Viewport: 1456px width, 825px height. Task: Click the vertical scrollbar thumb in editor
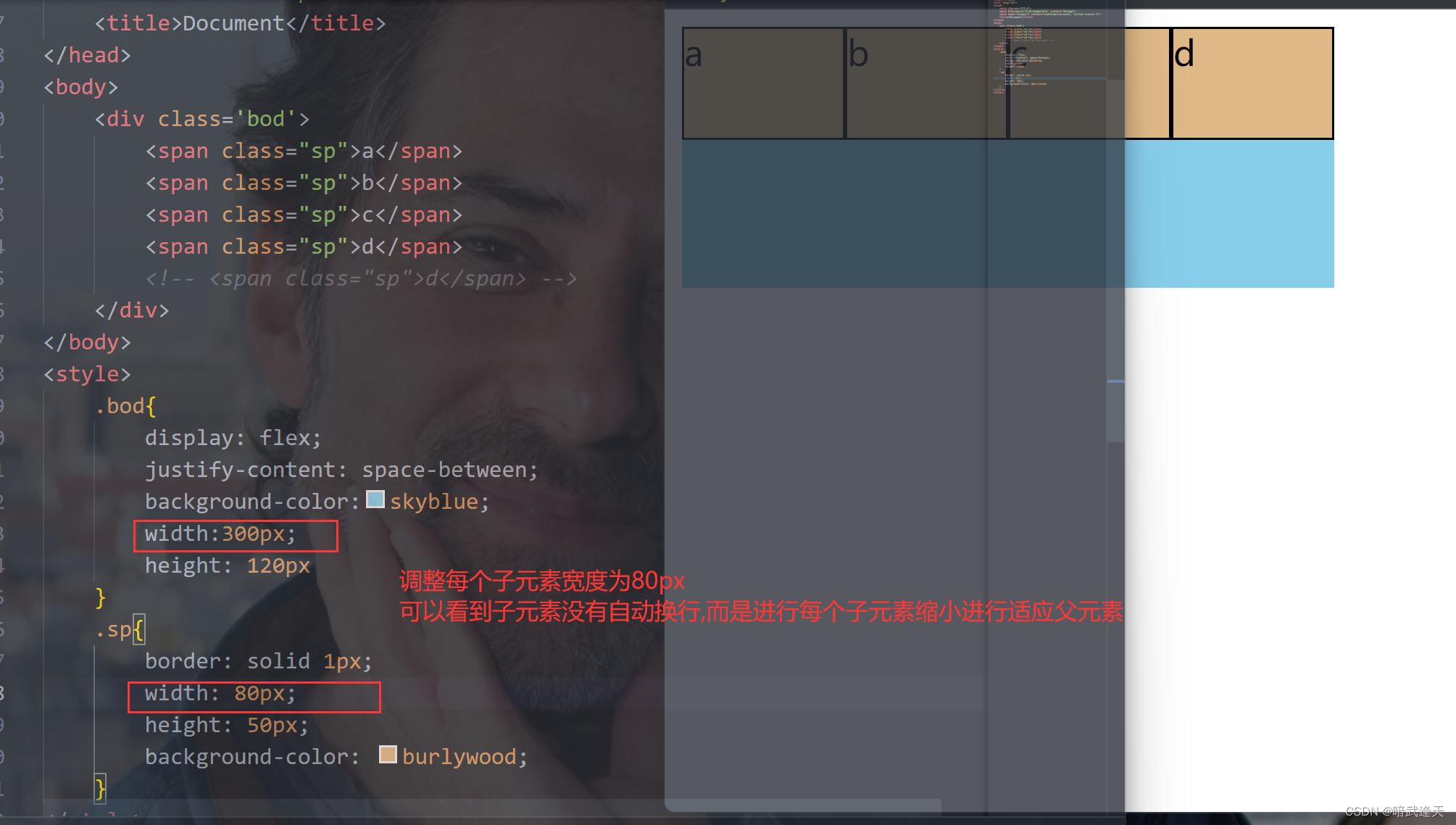point(1115,261)
